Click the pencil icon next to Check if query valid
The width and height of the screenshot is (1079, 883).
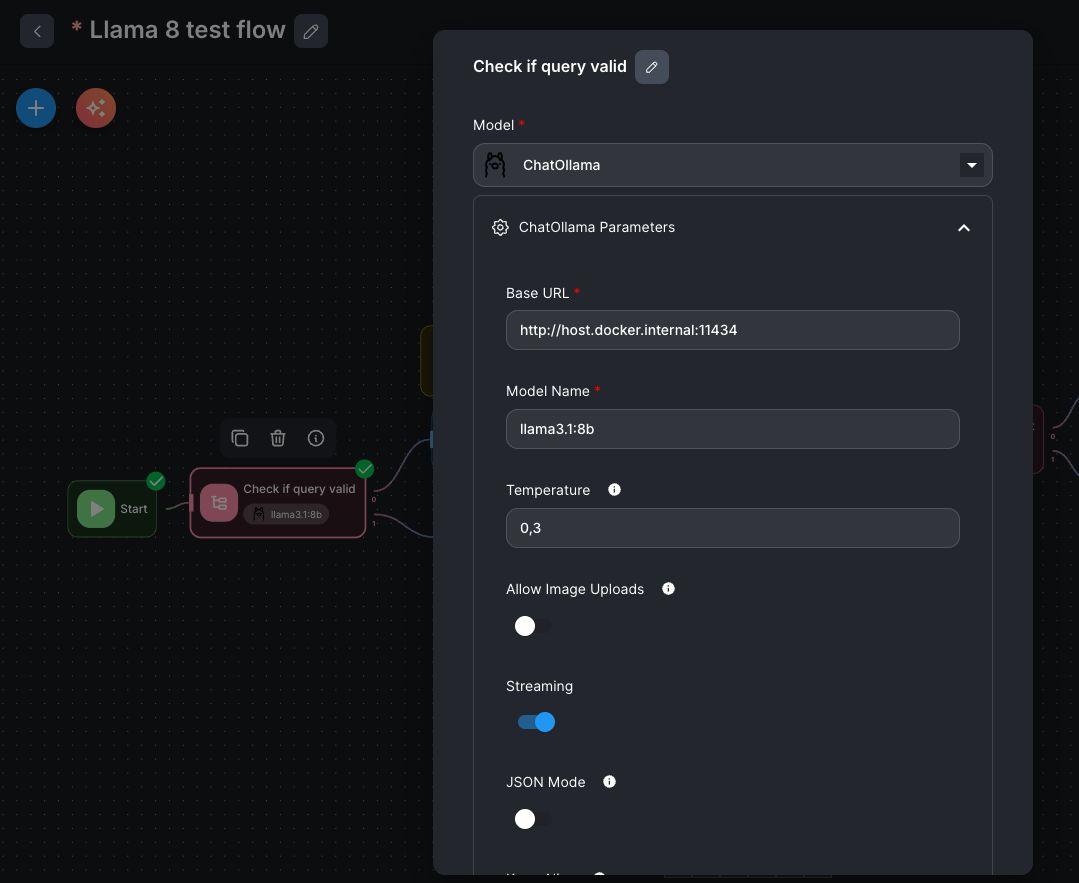click(651, 66)
